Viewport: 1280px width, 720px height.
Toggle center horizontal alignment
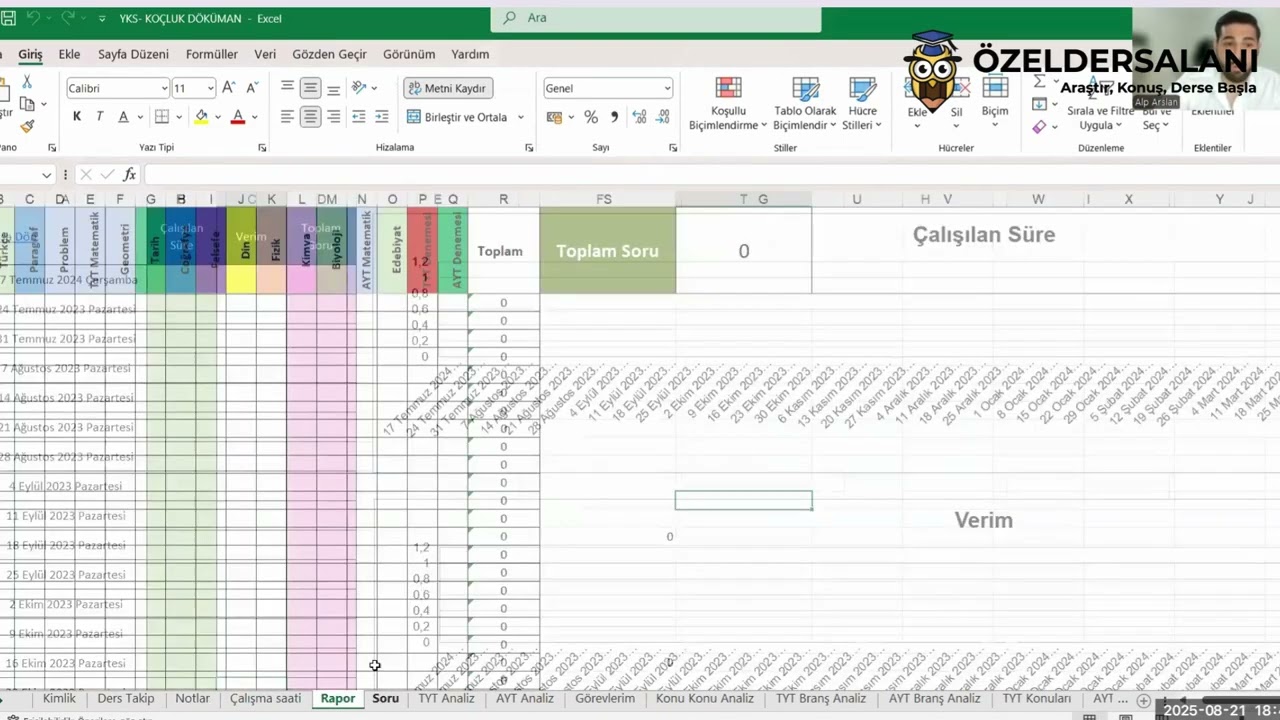pos(310,117)
